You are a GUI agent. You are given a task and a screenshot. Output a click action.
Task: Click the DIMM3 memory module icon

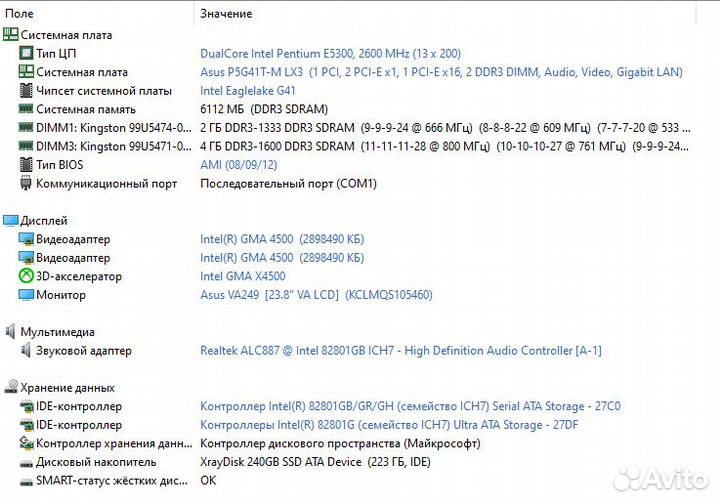click(26, 146)
